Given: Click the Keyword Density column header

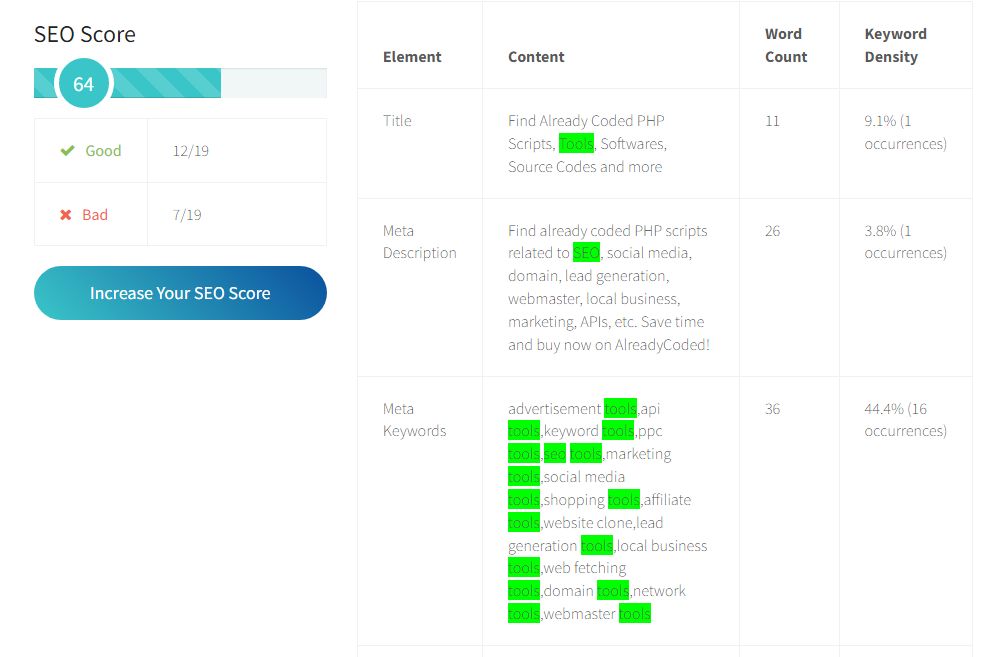Looking at the screenshot, I should point(895,46).
